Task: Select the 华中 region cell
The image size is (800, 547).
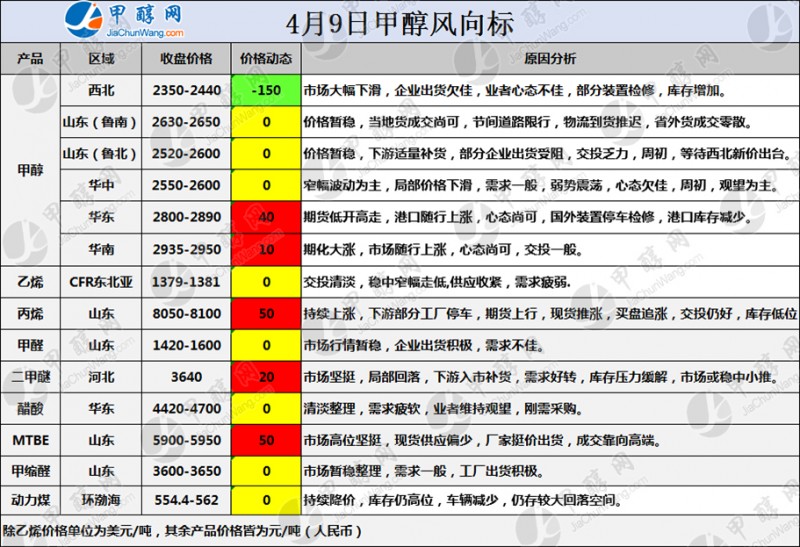Action: point(101,185)
